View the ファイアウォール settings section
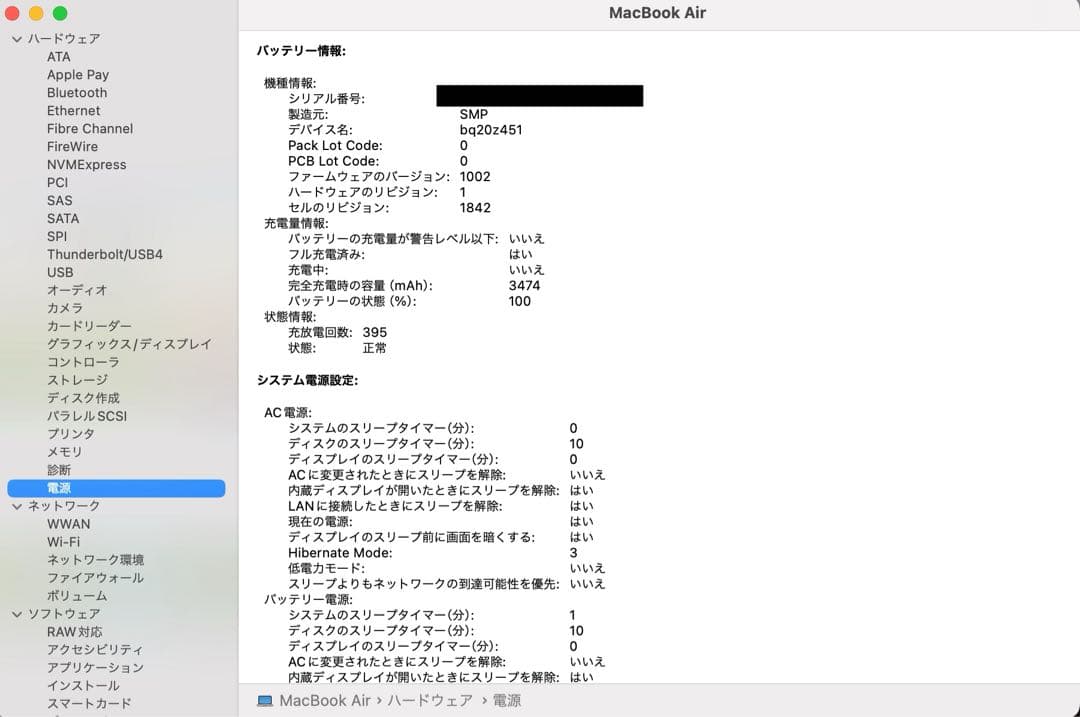Screen dimensions: 1080x717 [x=90, y=578]
